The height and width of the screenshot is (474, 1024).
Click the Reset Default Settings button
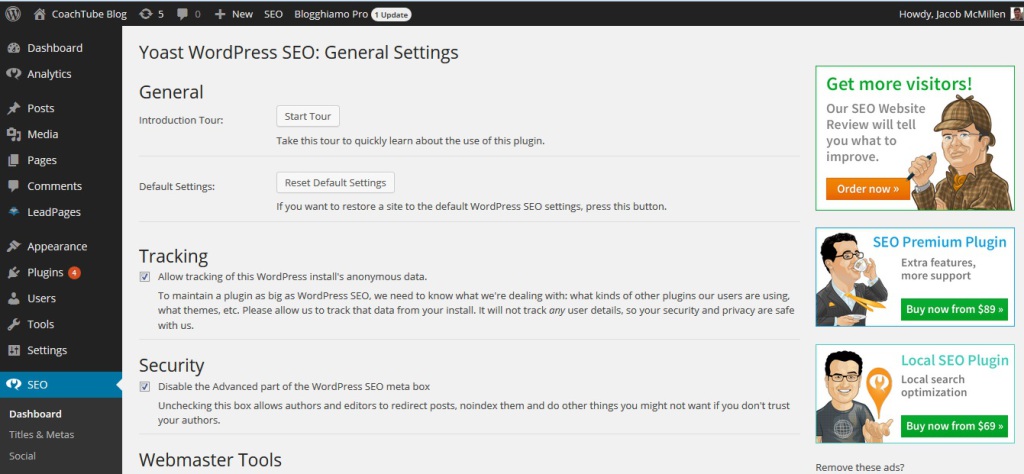(x=335, y=183)
